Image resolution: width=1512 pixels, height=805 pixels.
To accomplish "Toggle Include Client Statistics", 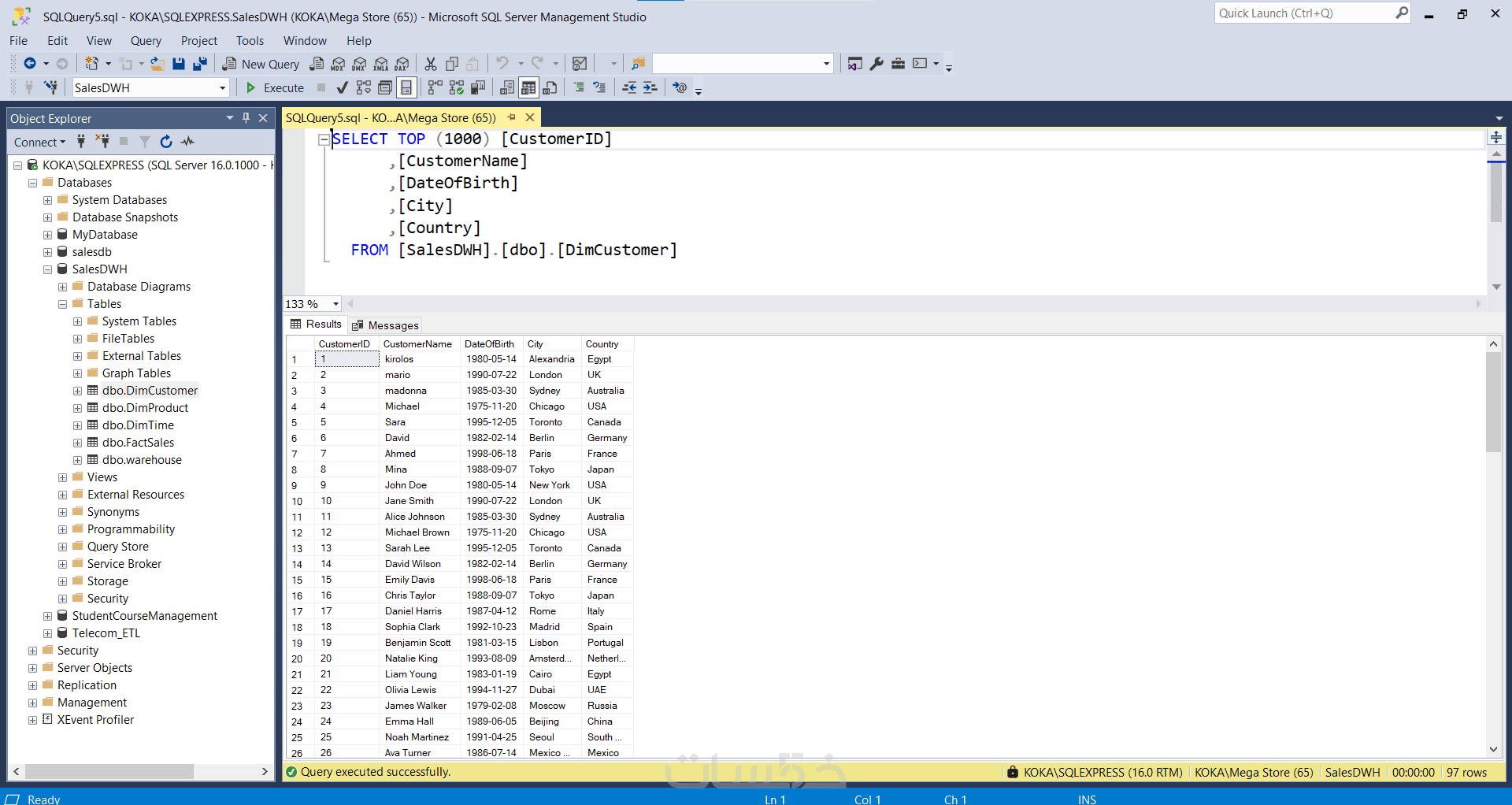I will (x=478, y=87).
